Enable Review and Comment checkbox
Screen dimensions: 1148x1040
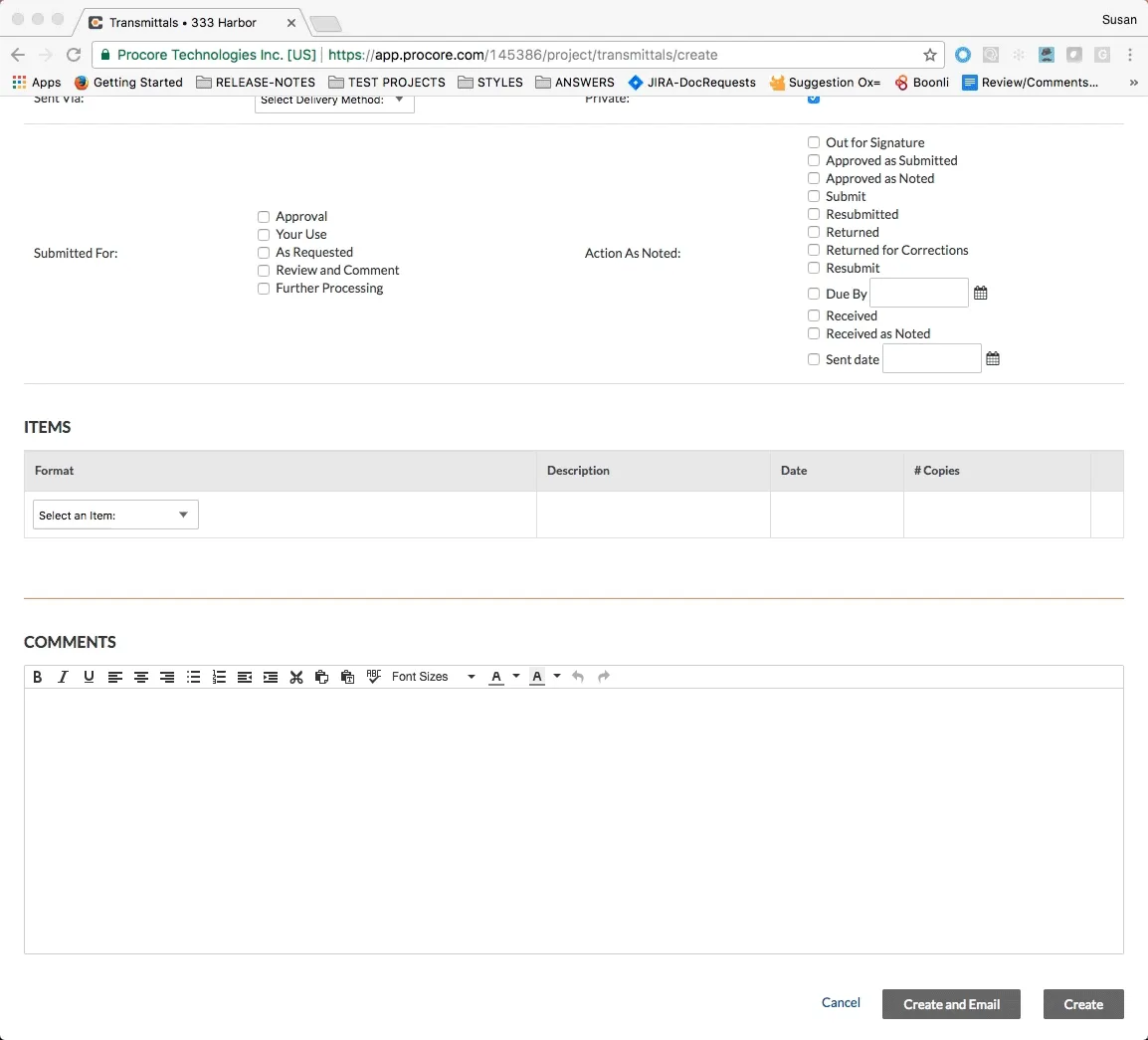pos(264,271)
